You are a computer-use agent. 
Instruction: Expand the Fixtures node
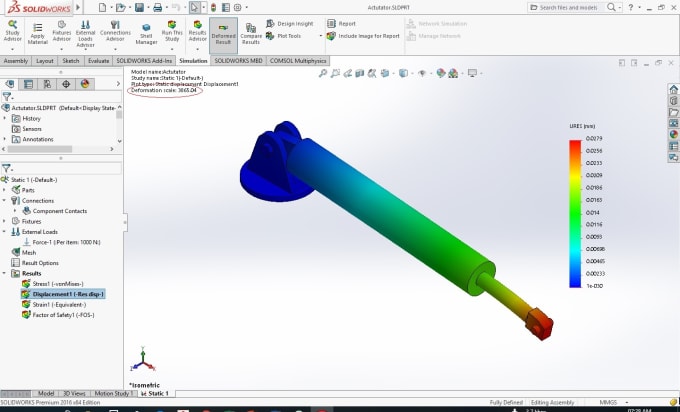coord(4,221)
